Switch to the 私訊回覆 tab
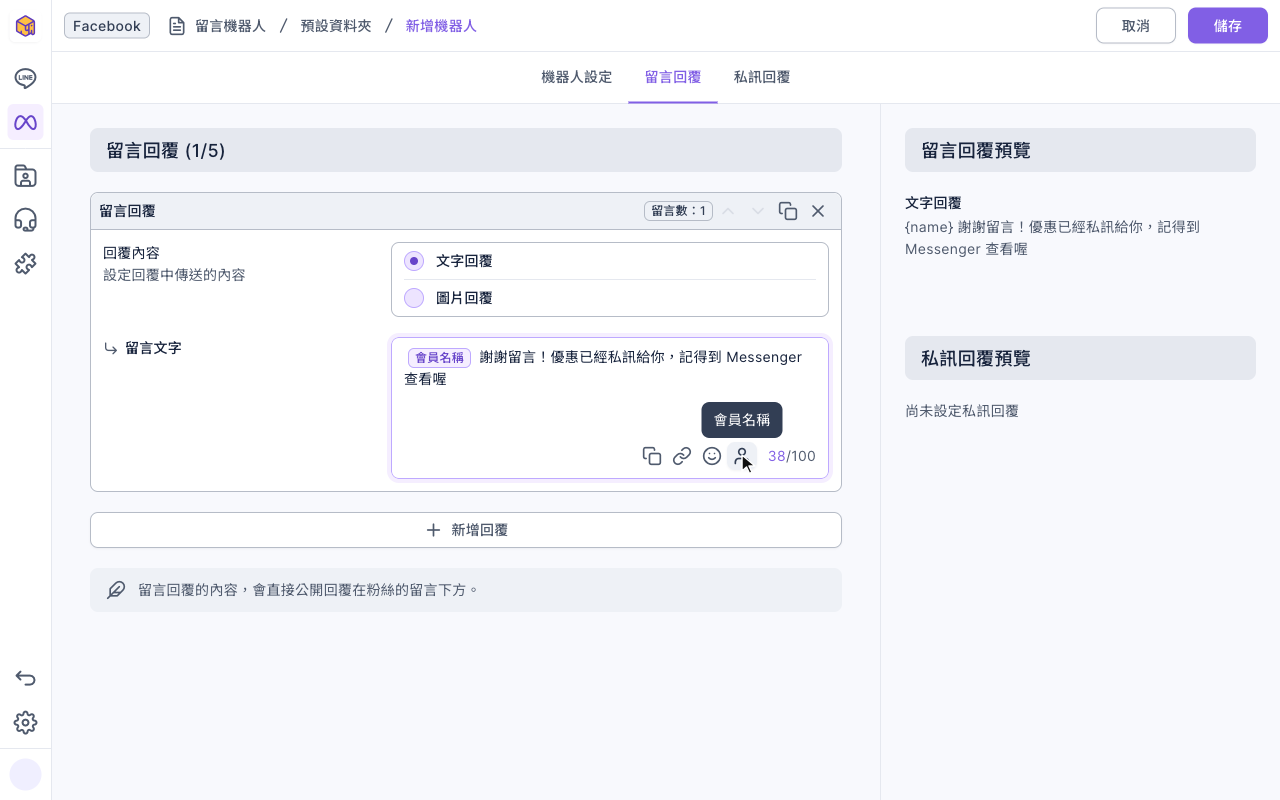 (762, 77)
